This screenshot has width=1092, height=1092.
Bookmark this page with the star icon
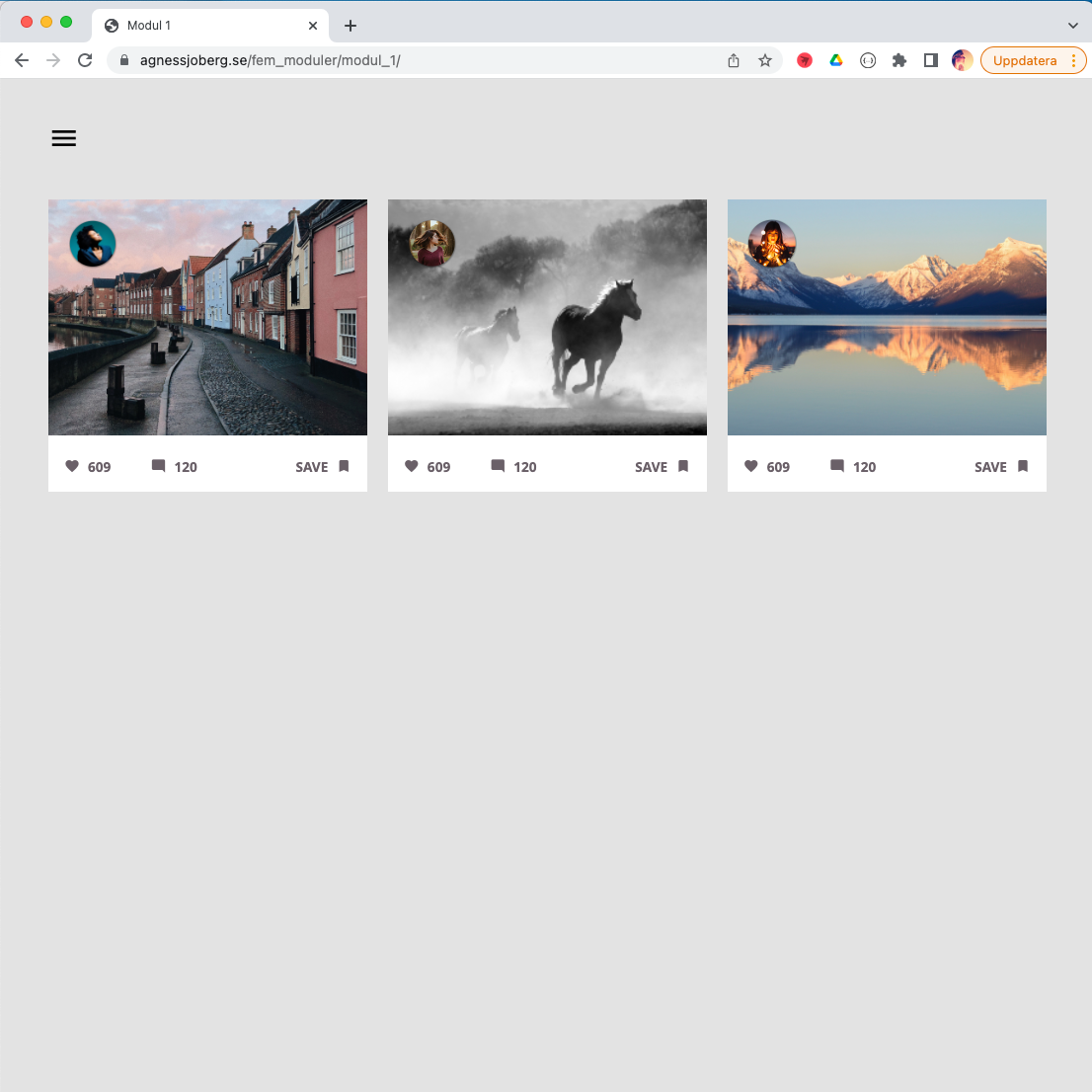[x=764, y=60]
